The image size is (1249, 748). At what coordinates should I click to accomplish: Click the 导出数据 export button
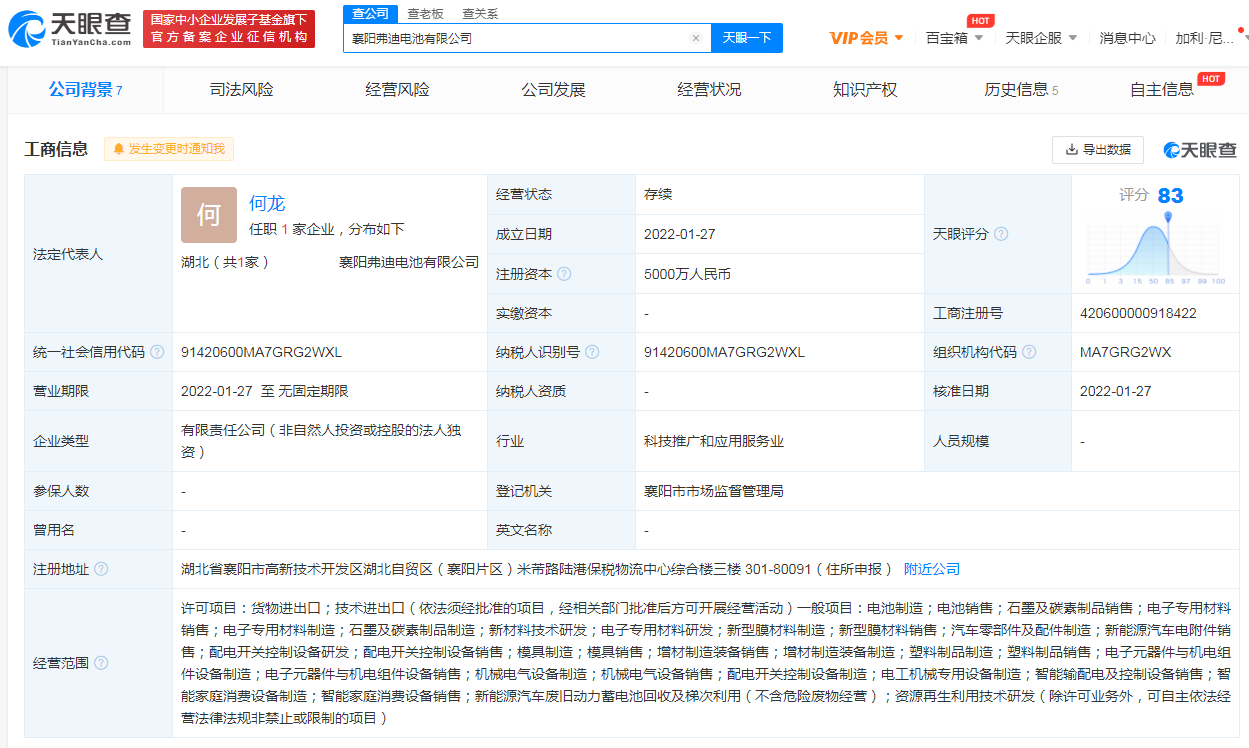pos(1098,149)
